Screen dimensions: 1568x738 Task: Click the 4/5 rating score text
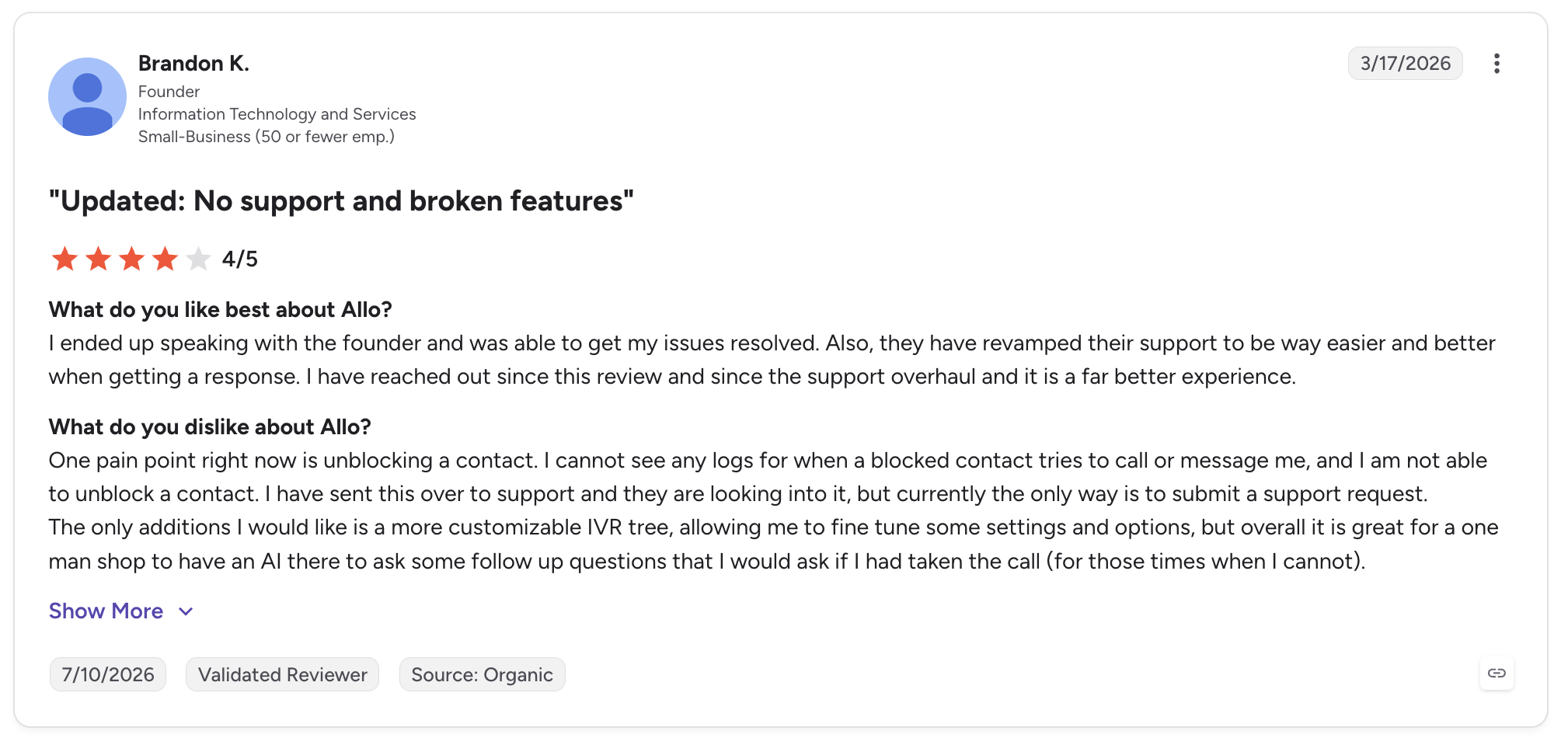240,259
